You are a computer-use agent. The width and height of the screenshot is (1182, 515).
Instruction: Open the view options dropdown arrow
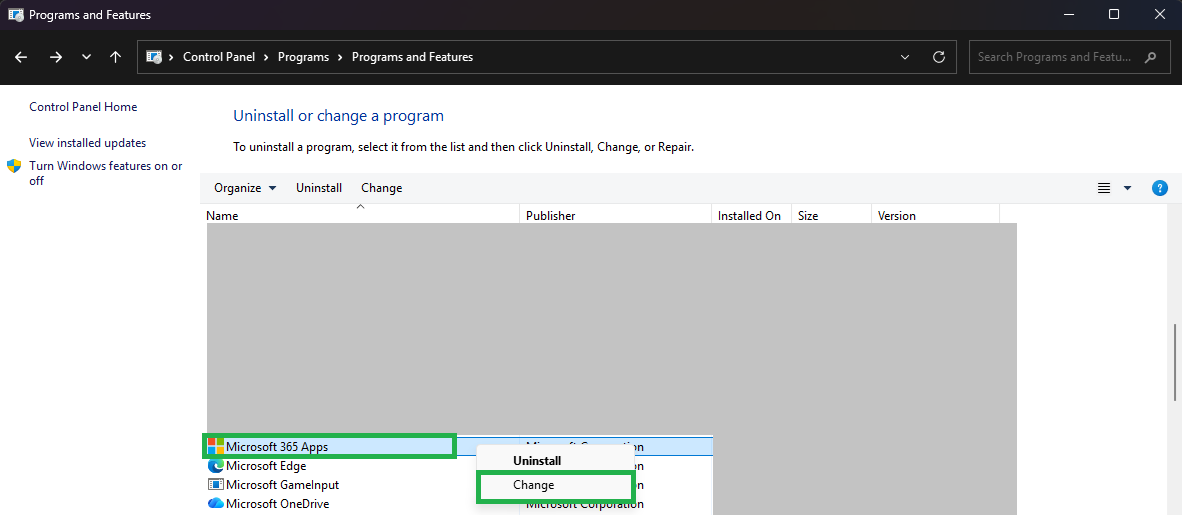tap(1128, 189)
